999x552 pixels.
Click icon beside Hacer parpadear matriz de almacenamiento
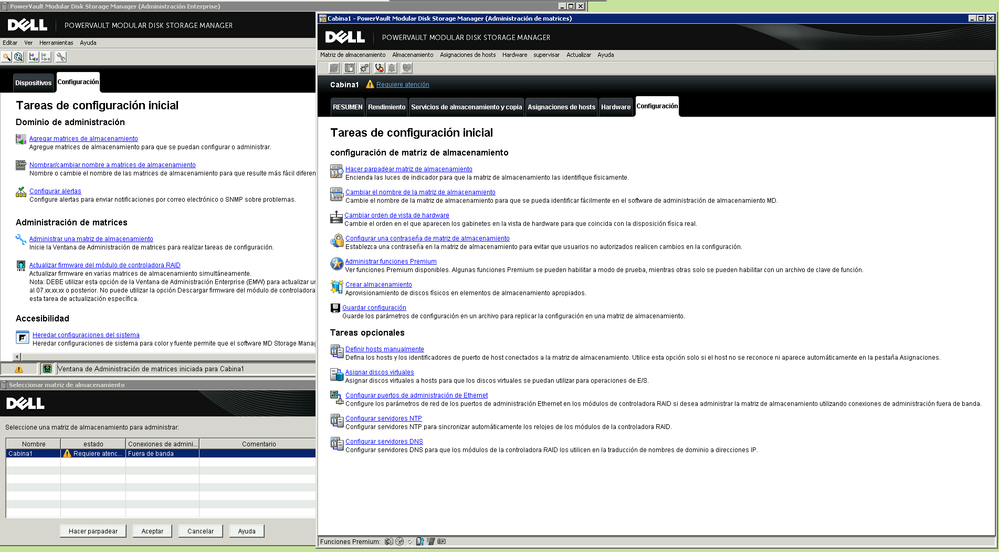point(336,171)
